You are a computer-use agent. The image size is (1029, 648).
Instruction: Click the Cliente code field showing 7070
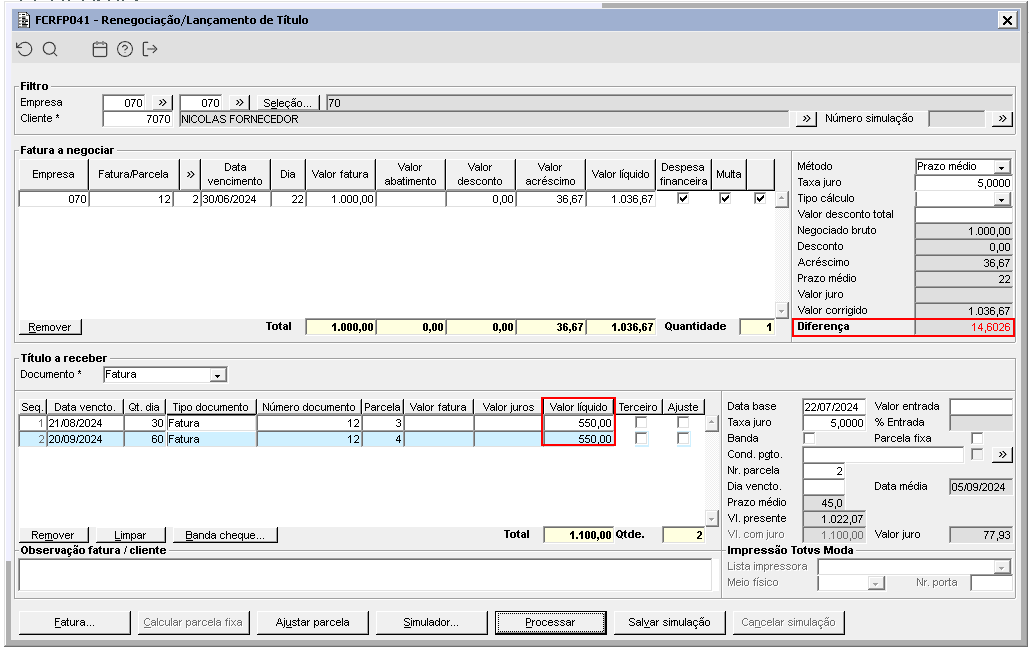tap(138, 119)
